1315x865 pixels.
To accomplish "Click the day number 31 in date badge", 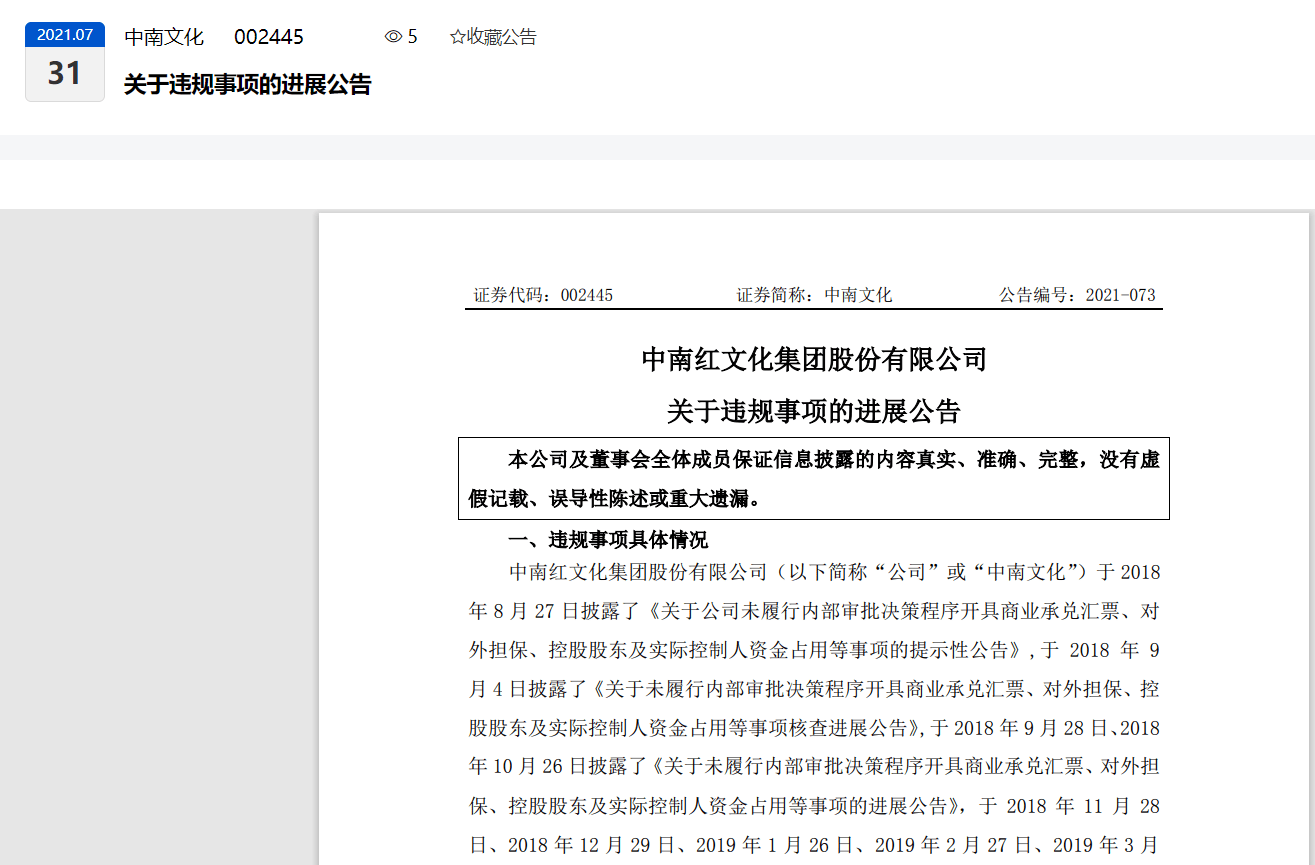I will click(65, 73).
